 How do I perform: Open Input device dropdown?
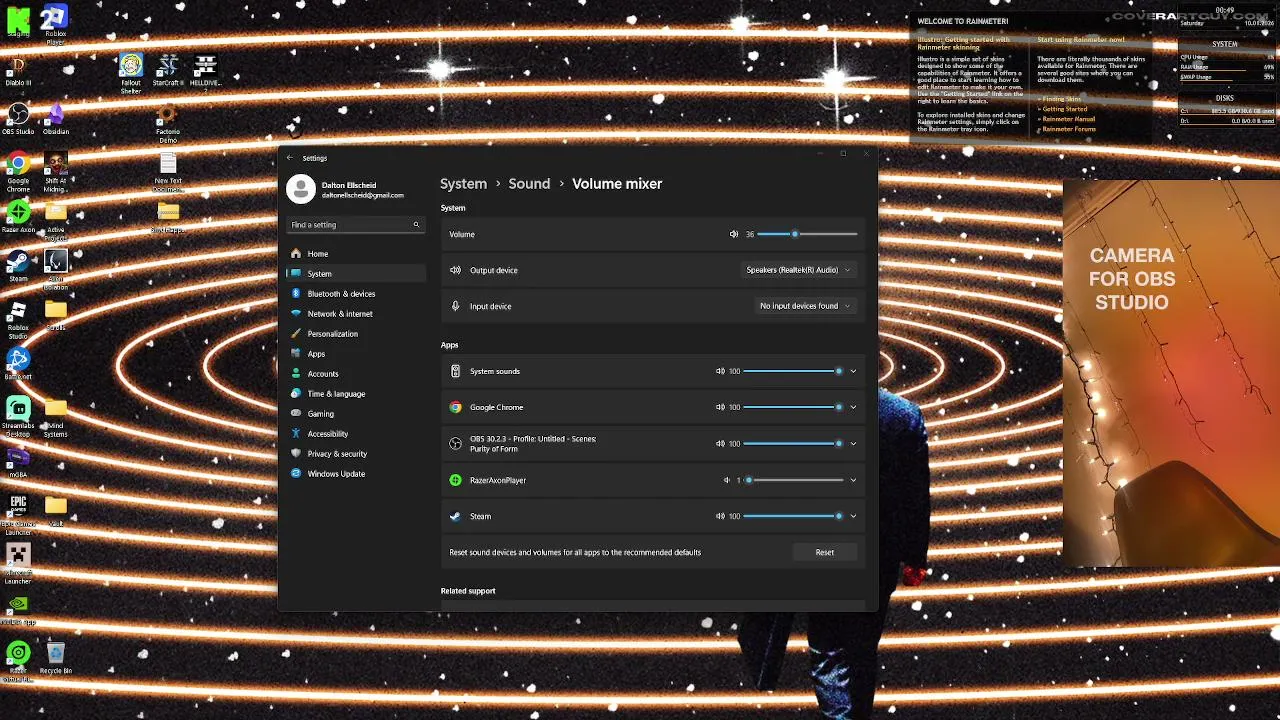pos(805,306)
